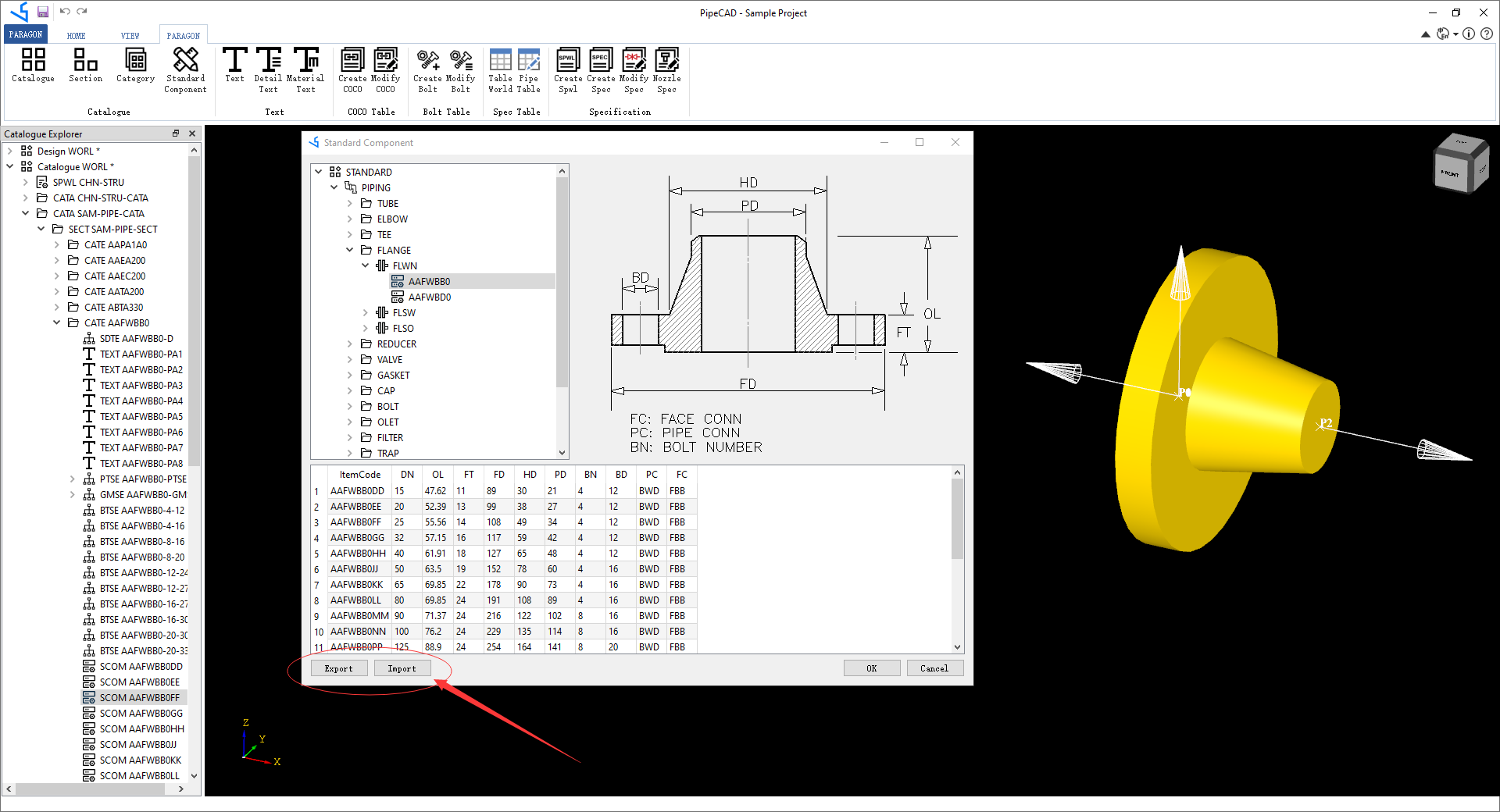Expand the CATA CHN-STRU-CATA node
The width and height of the screenshot is (1500, 812).
point(27,198)
